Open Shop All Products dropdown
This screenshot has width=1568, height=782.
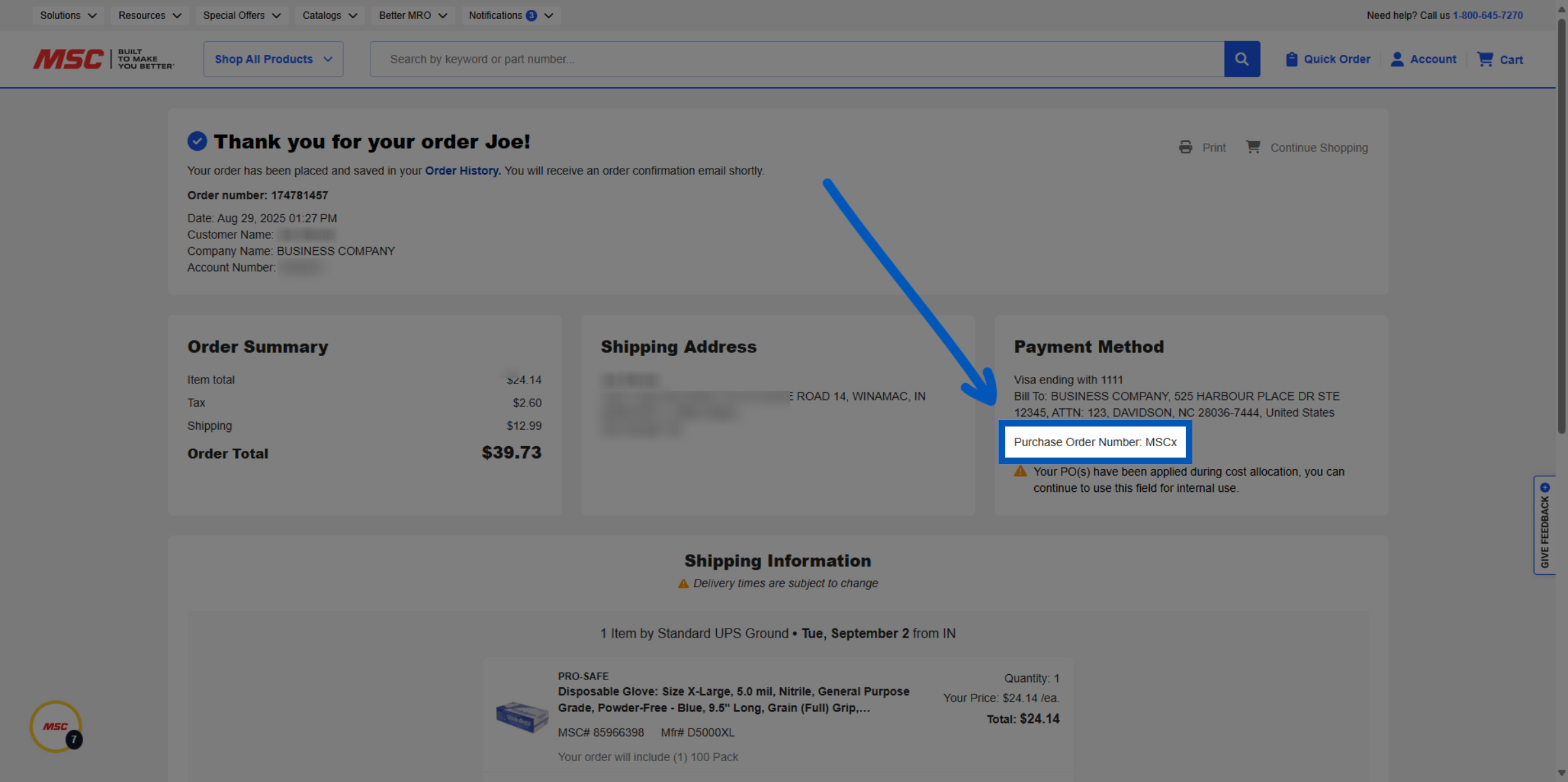click(x=273, y=59)
